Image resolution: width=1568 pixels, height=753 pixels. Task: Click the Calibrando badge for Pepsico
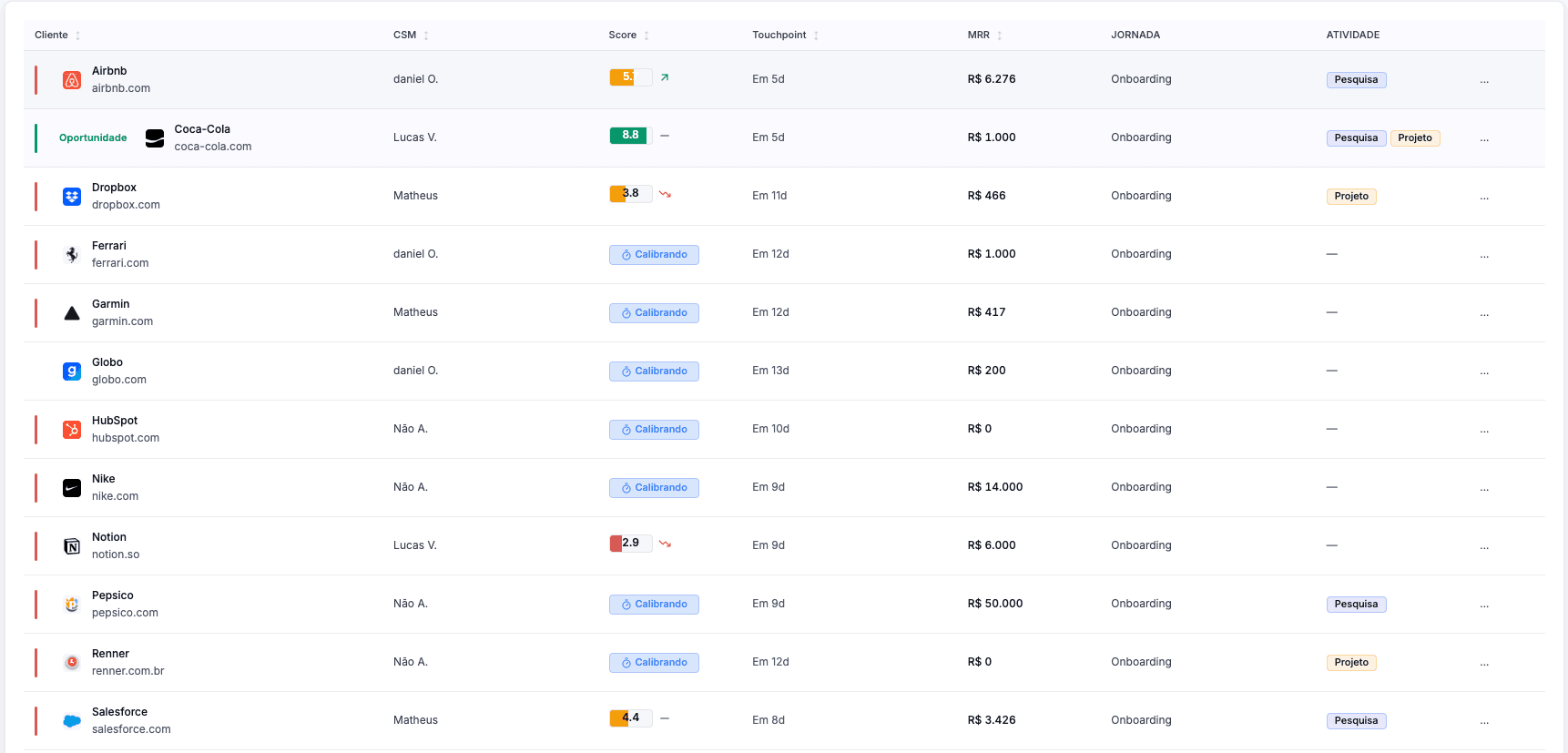(654, 605)
